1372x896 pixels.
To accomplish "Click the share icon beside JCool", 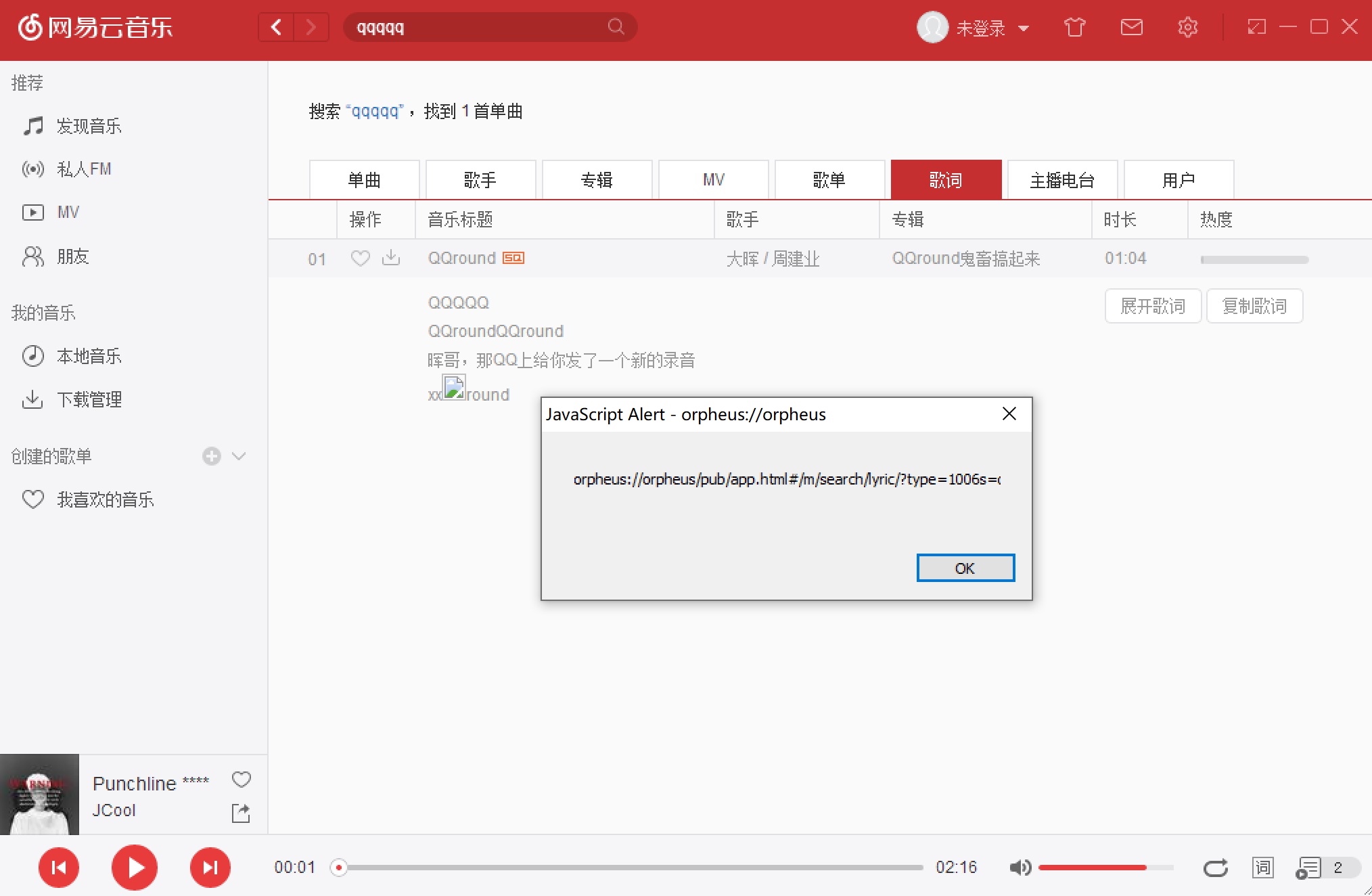I will click(x=241, y=813).
